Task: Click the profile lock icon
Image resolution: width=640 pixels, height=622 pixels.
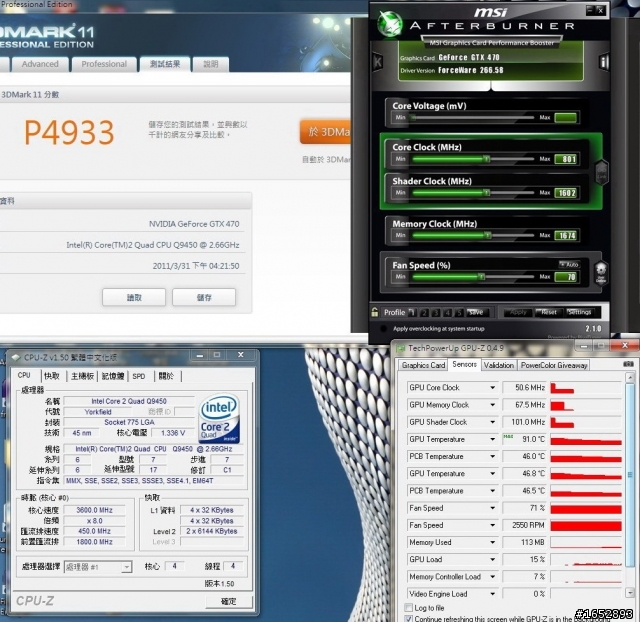Action: tap(375, 312)
